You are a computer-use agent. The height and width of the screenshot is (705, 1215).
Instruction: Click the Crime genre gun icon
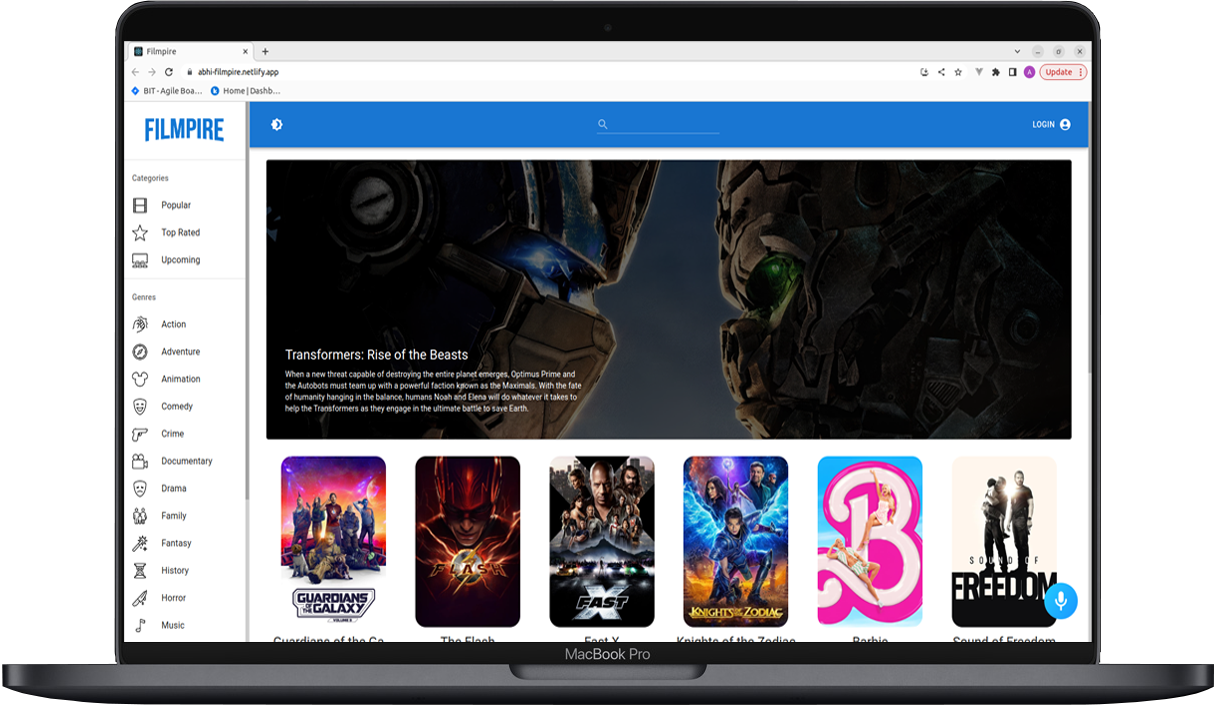tap(140, 434)
